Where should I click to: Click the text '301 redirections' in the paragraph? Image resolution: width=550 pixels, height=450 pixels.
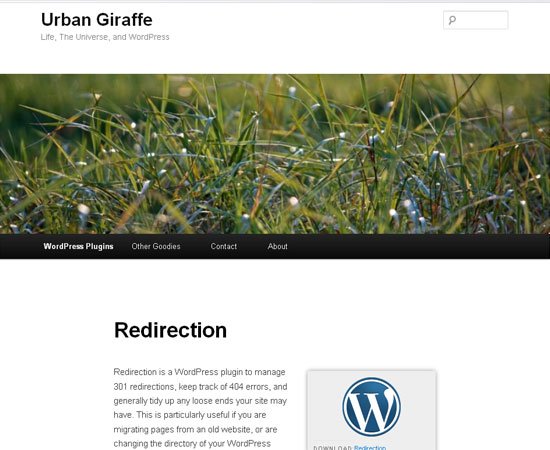pos(144,387)
